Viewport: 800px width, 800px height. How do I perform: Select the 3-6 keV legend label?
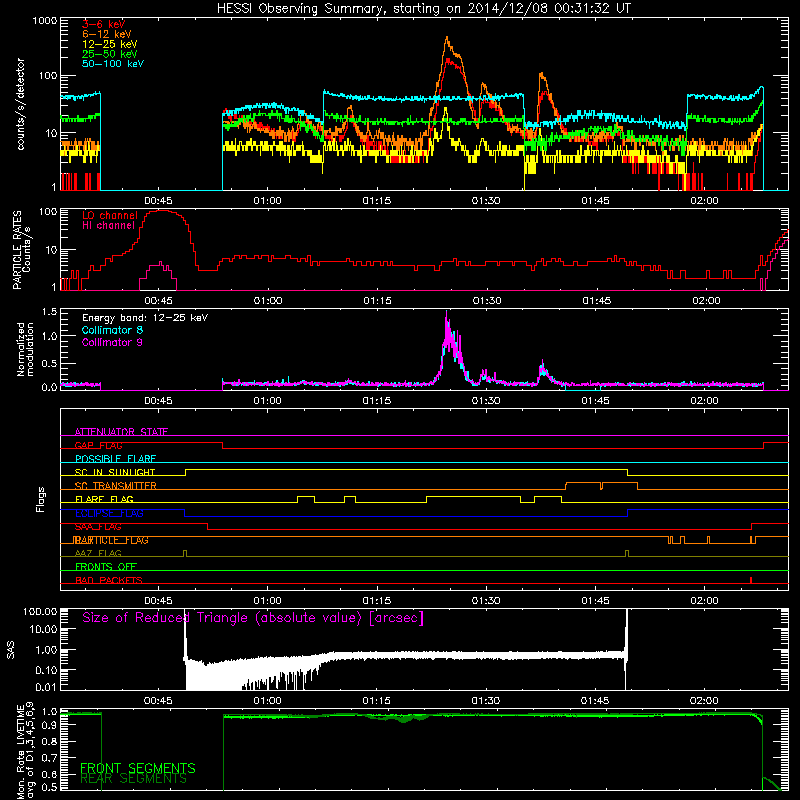point(103,24)
